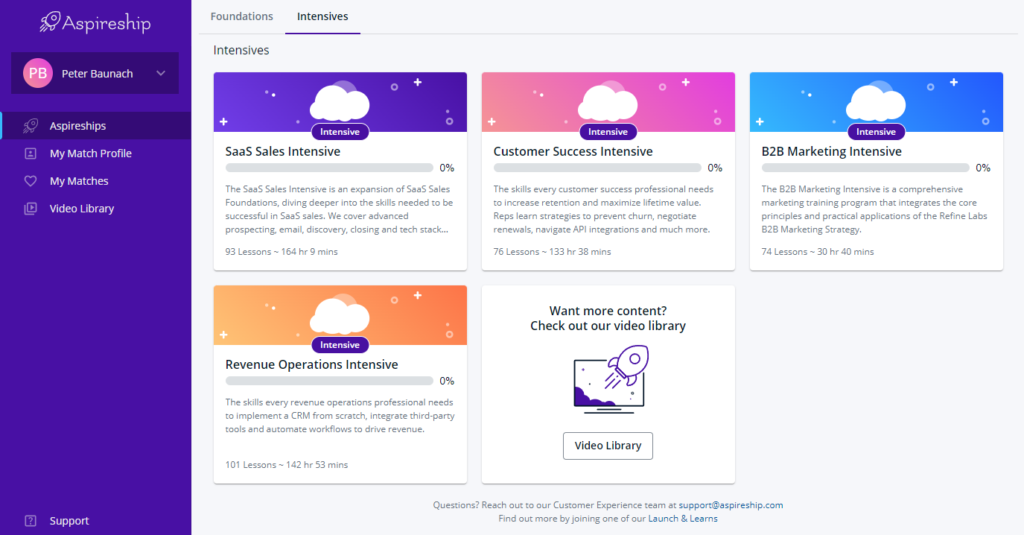Click the support@aspireship.com email link
Screen dimensions: 1024x535
point(731,505)
